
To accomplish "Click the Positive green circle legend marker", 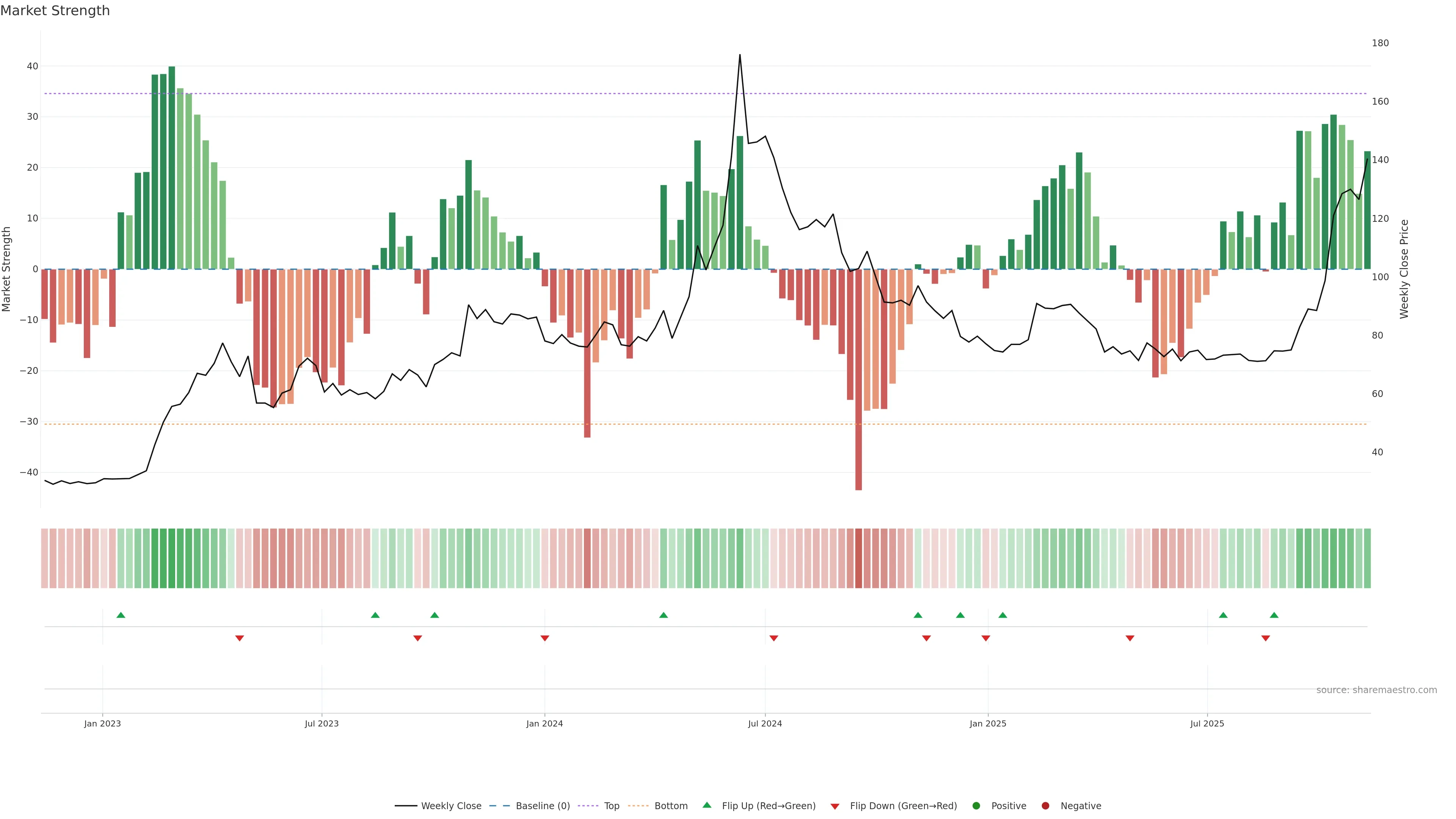I will [x=976, y=806].
